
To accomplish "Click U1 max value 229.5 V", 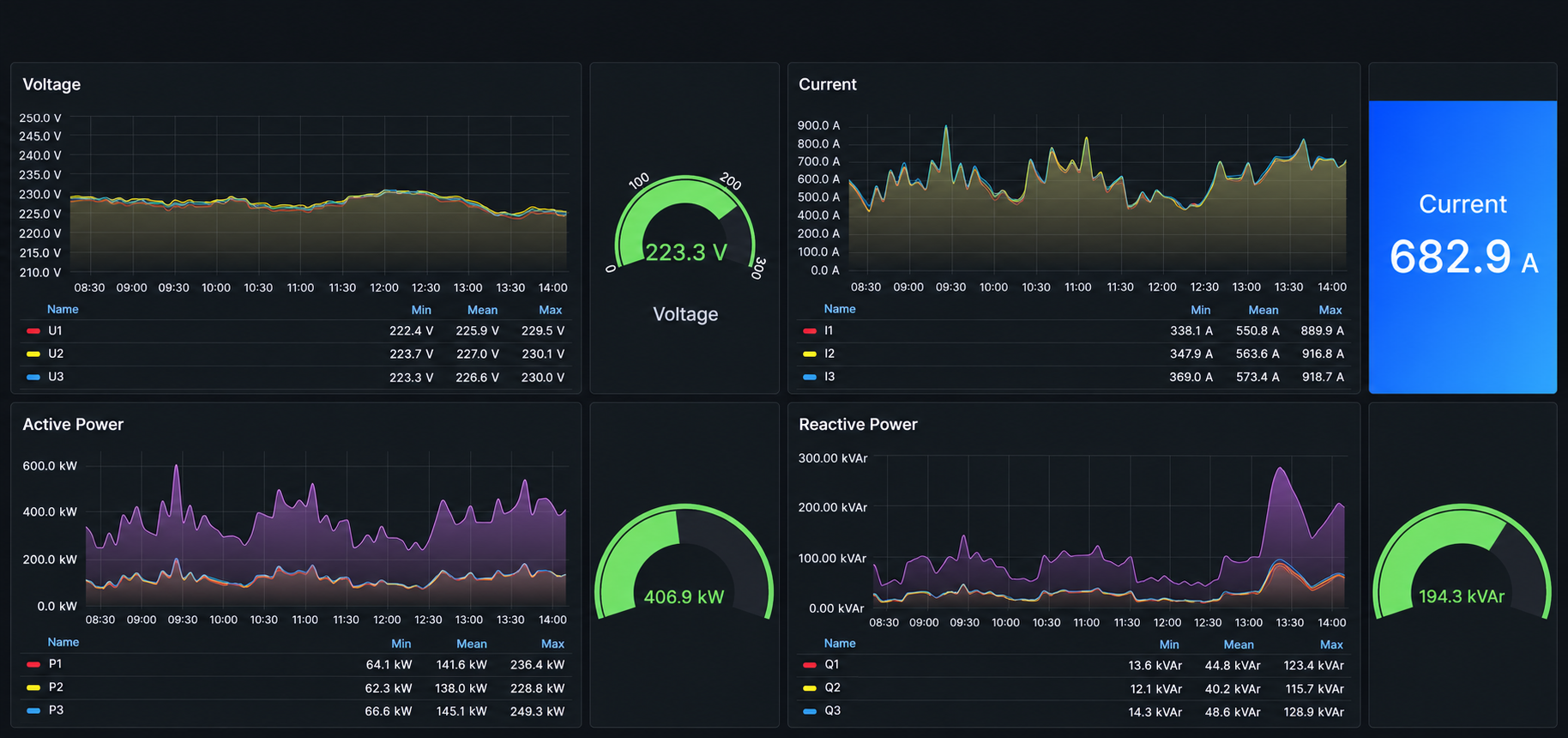I will tap(543, 330).
